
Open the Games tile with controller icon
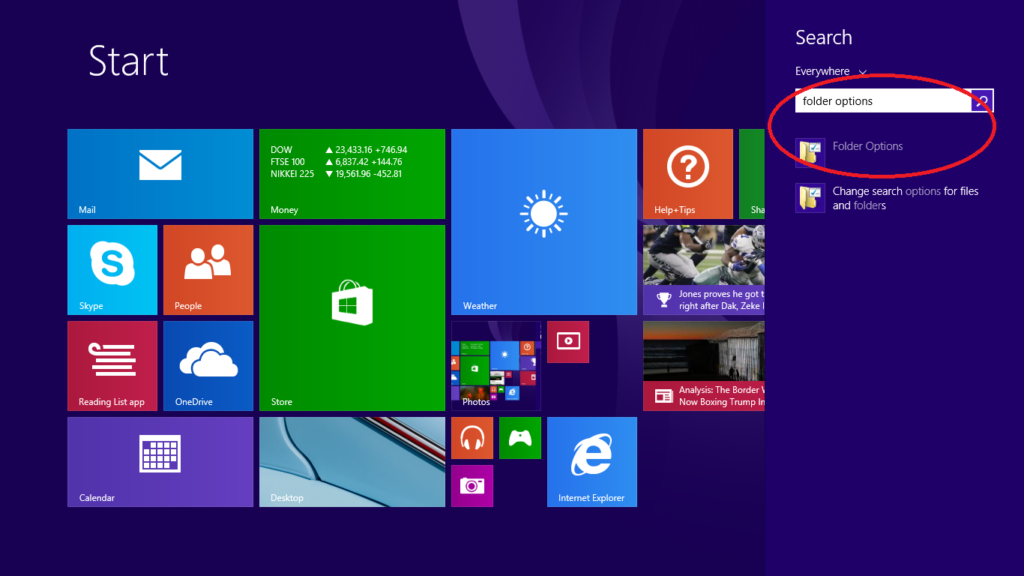point(520,438)
